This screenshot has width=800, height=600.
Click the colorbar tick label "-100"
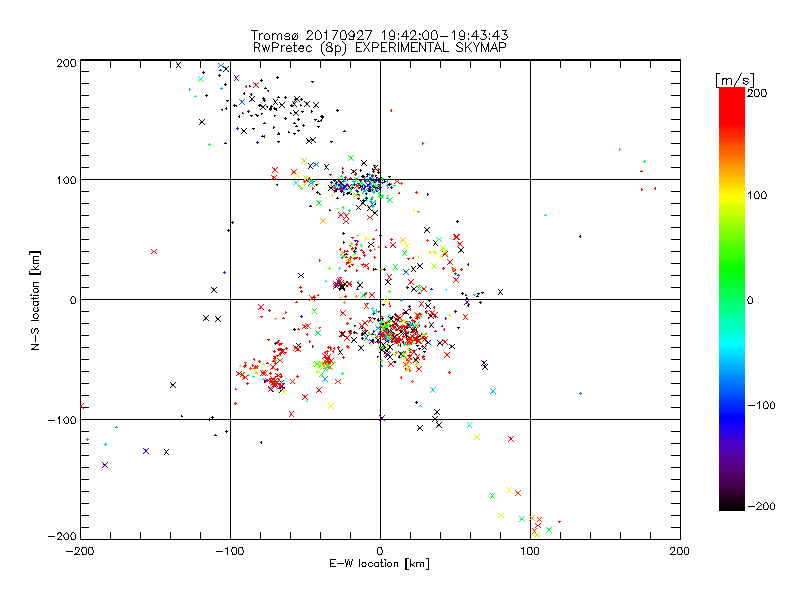761,405
